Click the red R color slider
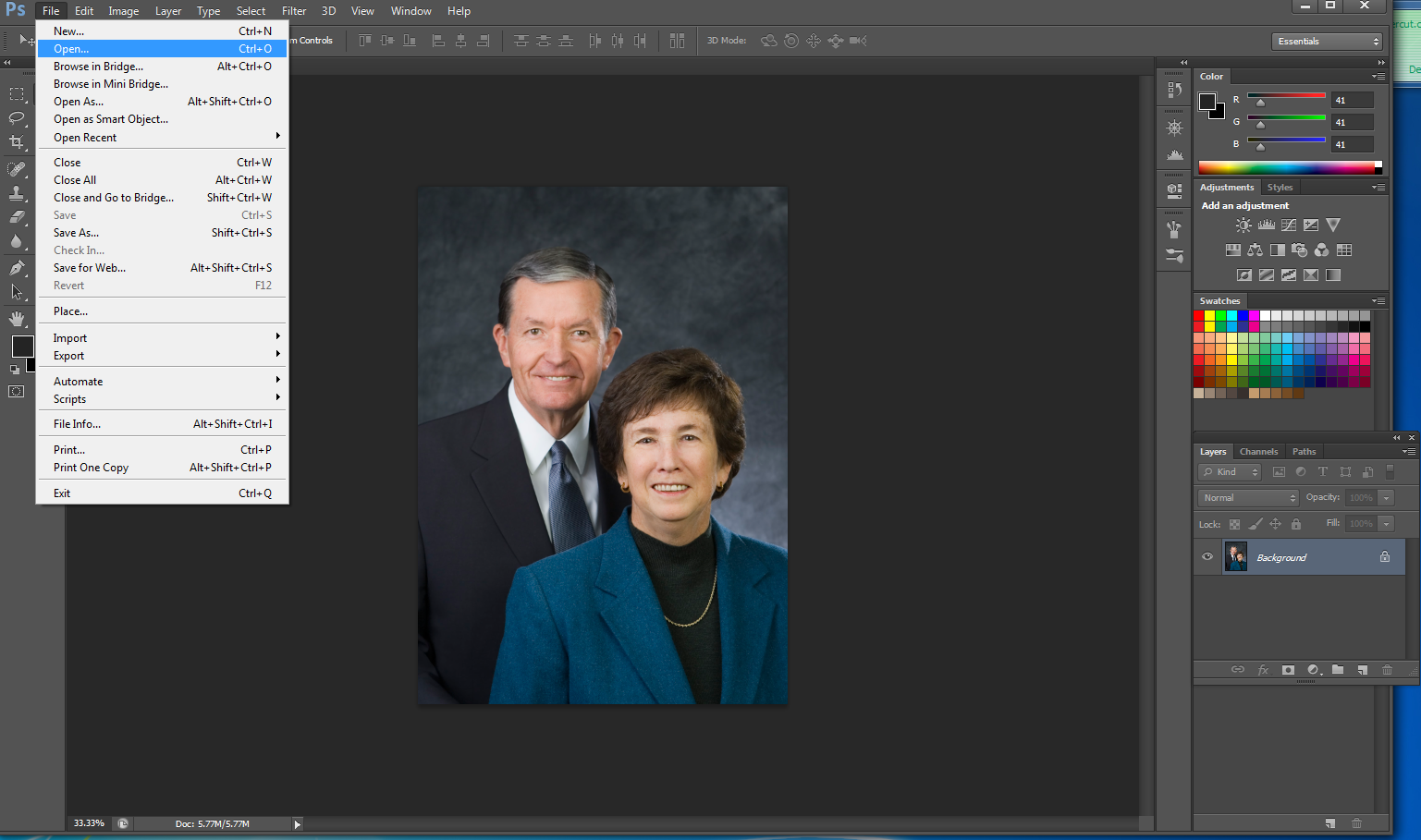 pyautogui.click(x=1286, y=97)
